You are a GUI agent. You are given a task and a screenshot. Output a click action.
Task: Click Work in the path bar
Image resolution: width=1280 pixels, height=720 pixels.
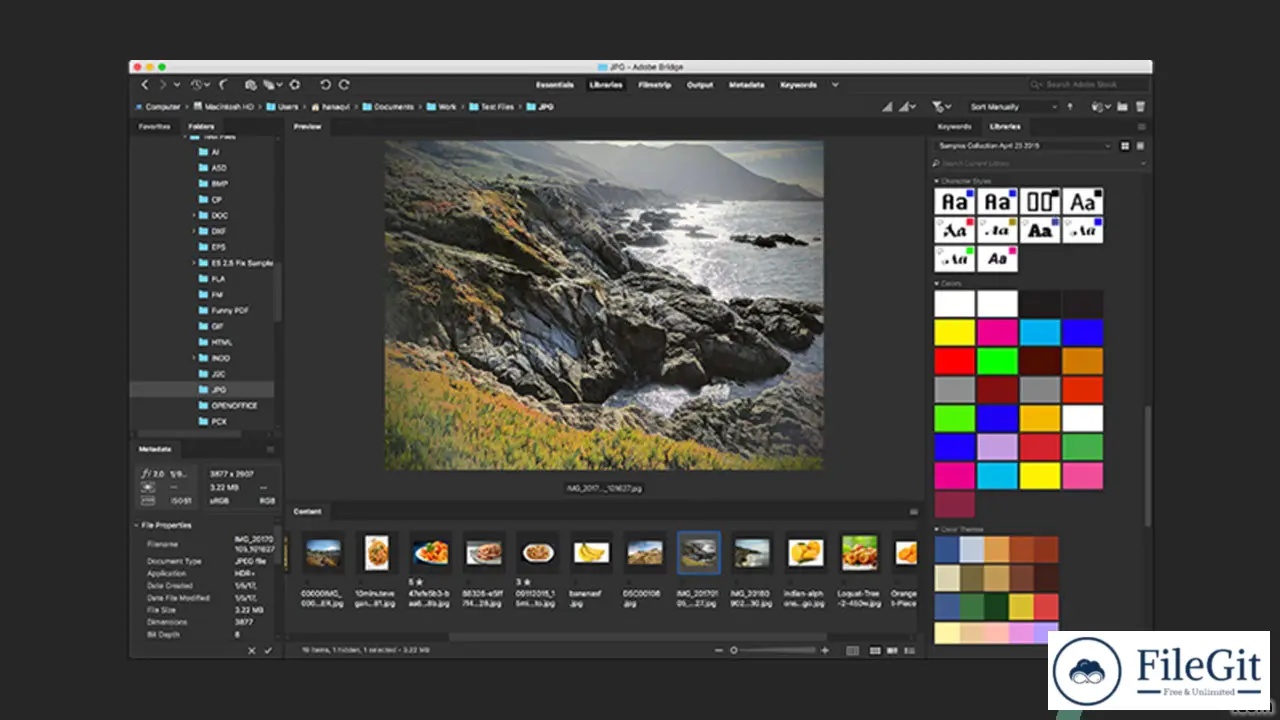441,107
